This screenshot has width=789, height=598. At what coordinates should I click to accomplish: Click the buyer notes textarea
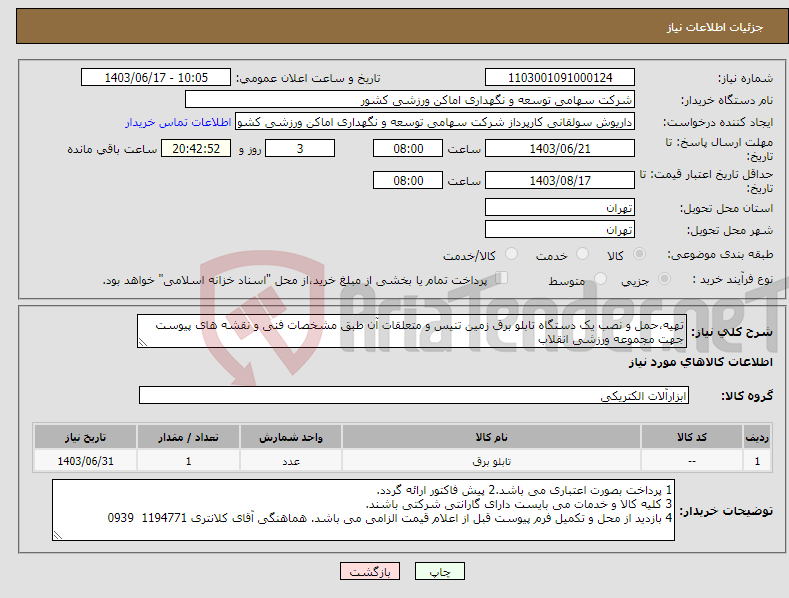[x=363, y=510]
